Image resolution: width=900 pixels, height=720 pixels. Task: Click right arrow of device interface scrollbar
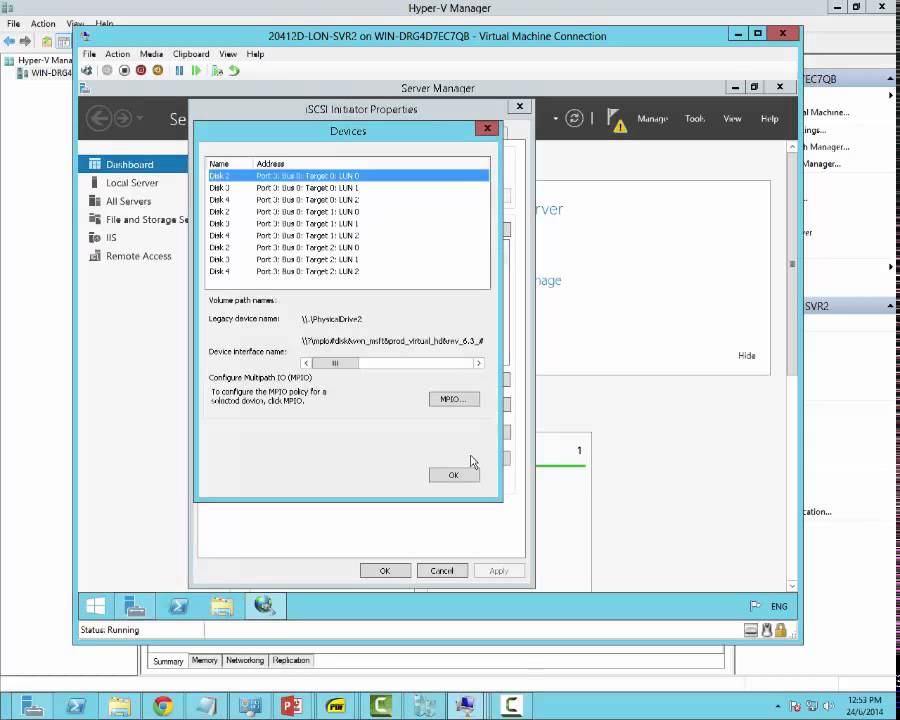pyautogui.click(x=478, y=363)
